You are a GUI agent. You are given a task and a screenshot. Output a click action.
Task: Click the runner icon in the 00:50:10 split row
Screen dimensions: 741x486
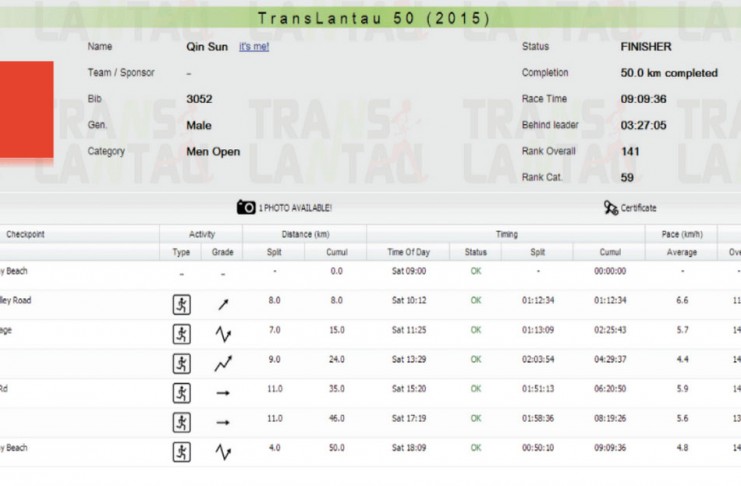click(x=181, y=452)
